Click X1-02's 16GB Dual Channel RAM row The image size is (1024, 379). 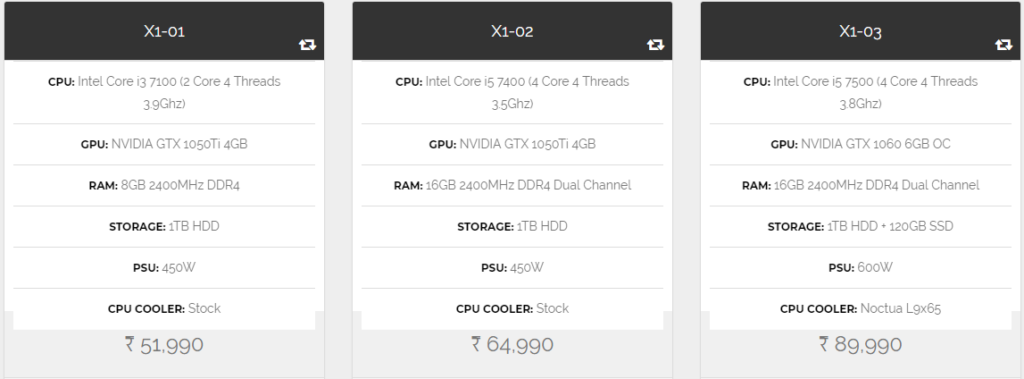pyautogui.click(x=512, y=185)
